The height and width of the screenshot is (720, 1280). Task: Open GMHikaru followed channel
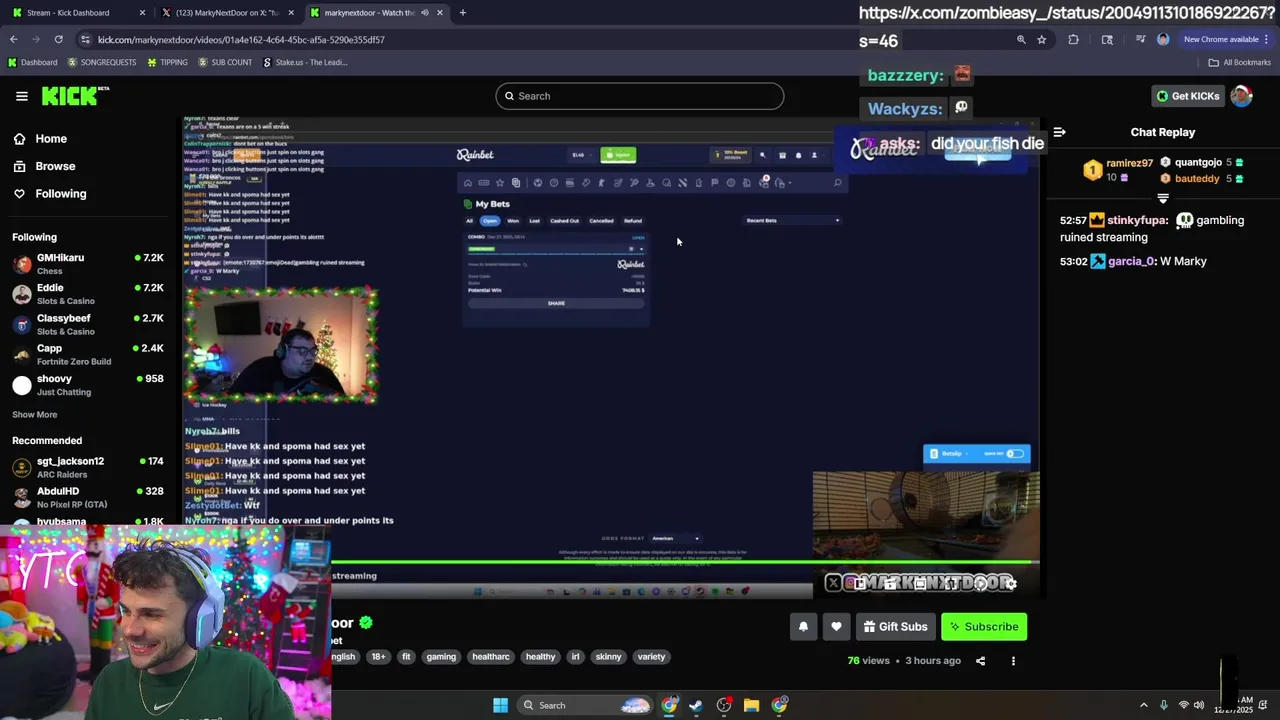coord(88,264)
